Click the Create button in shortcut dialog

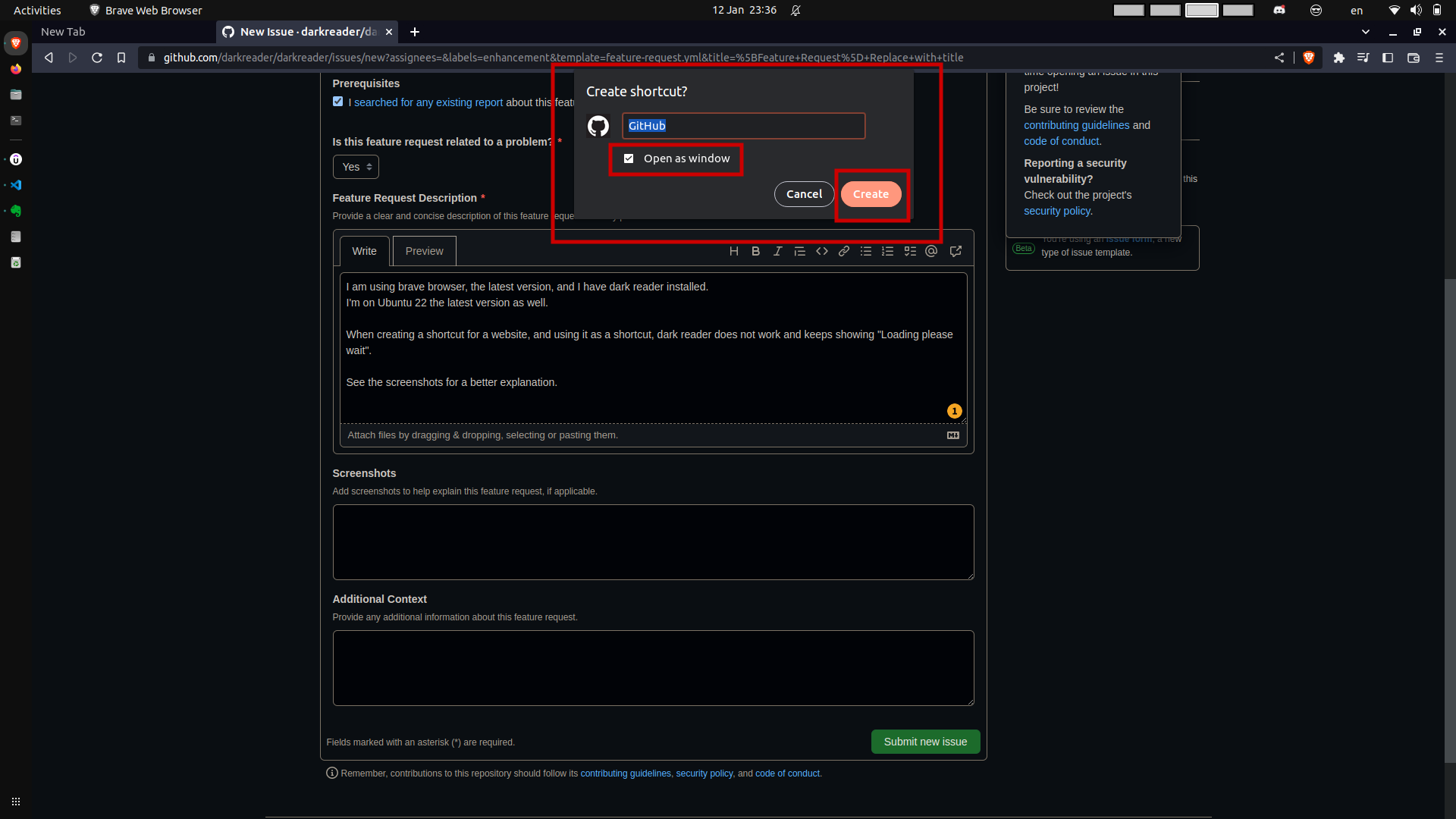coord(871,194)
